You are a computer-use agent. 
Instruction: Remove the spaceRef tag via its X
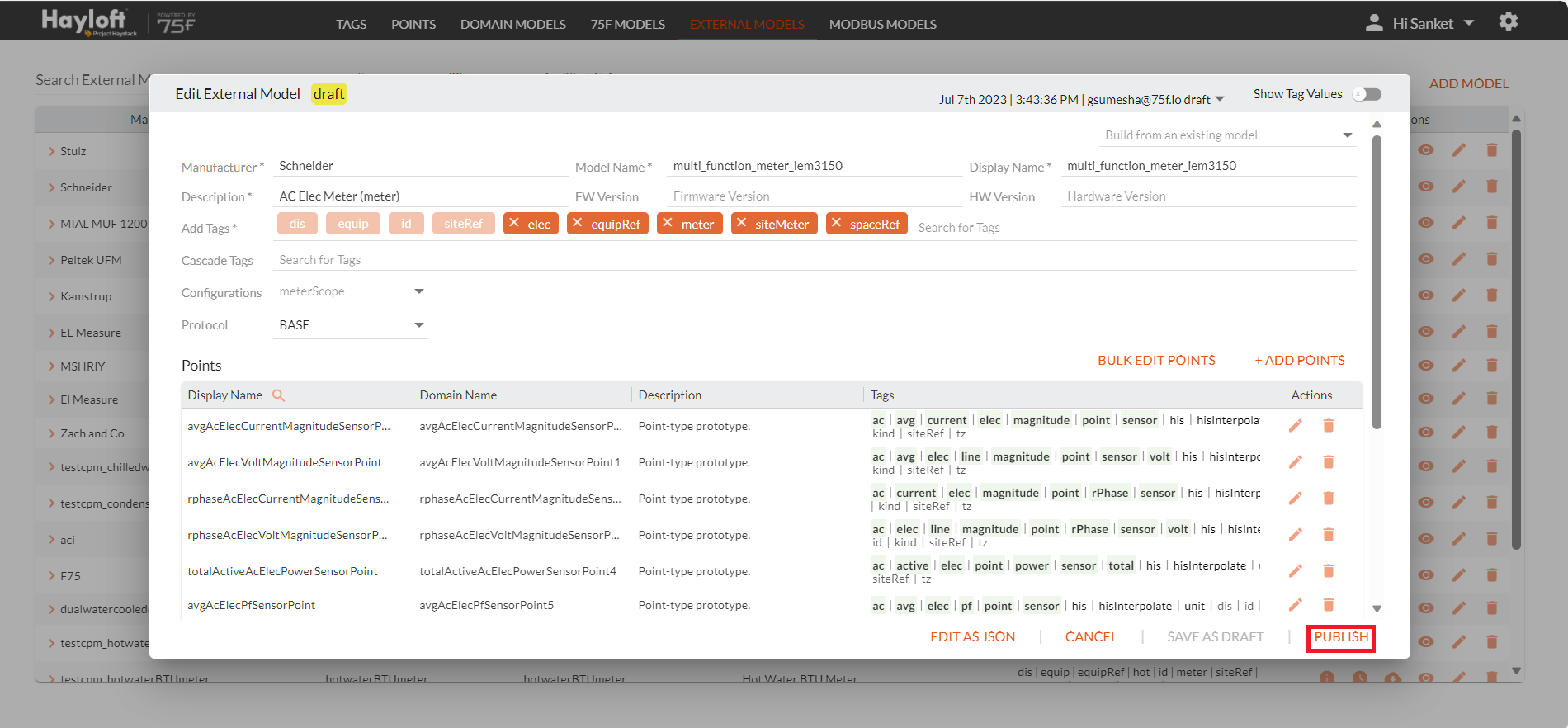click(x=837, y=223)
